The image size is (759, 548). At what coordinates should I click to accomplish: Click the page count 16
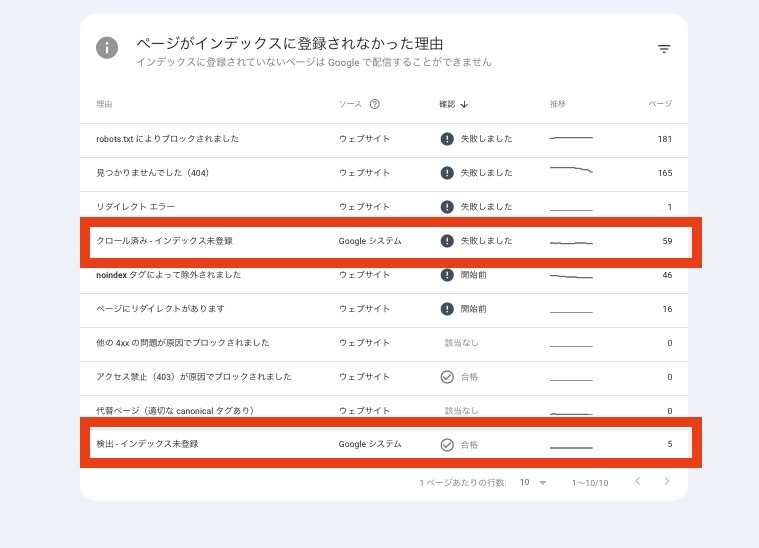click(x=667, y=309)
